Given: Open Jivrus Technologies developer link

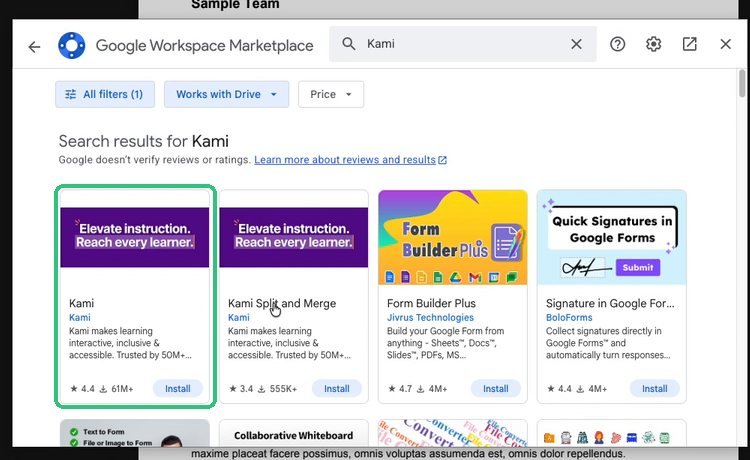Looking at the screenshot, I should (430, 318).
